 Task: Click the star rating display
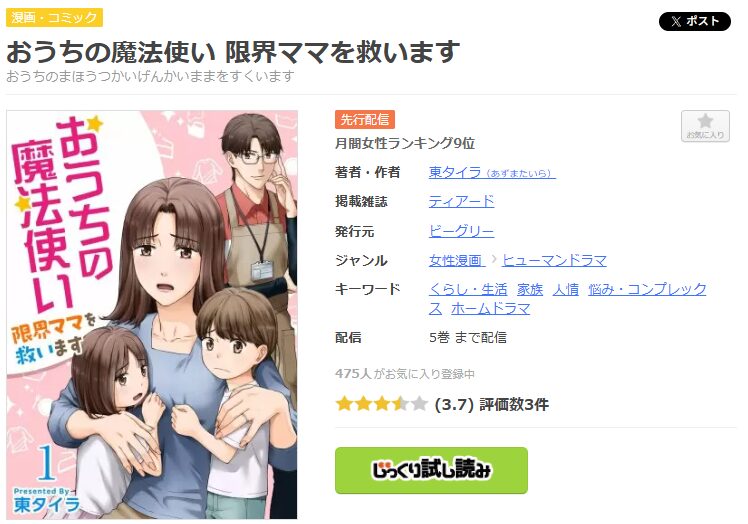pyautogui.click(x=382, y=404)
